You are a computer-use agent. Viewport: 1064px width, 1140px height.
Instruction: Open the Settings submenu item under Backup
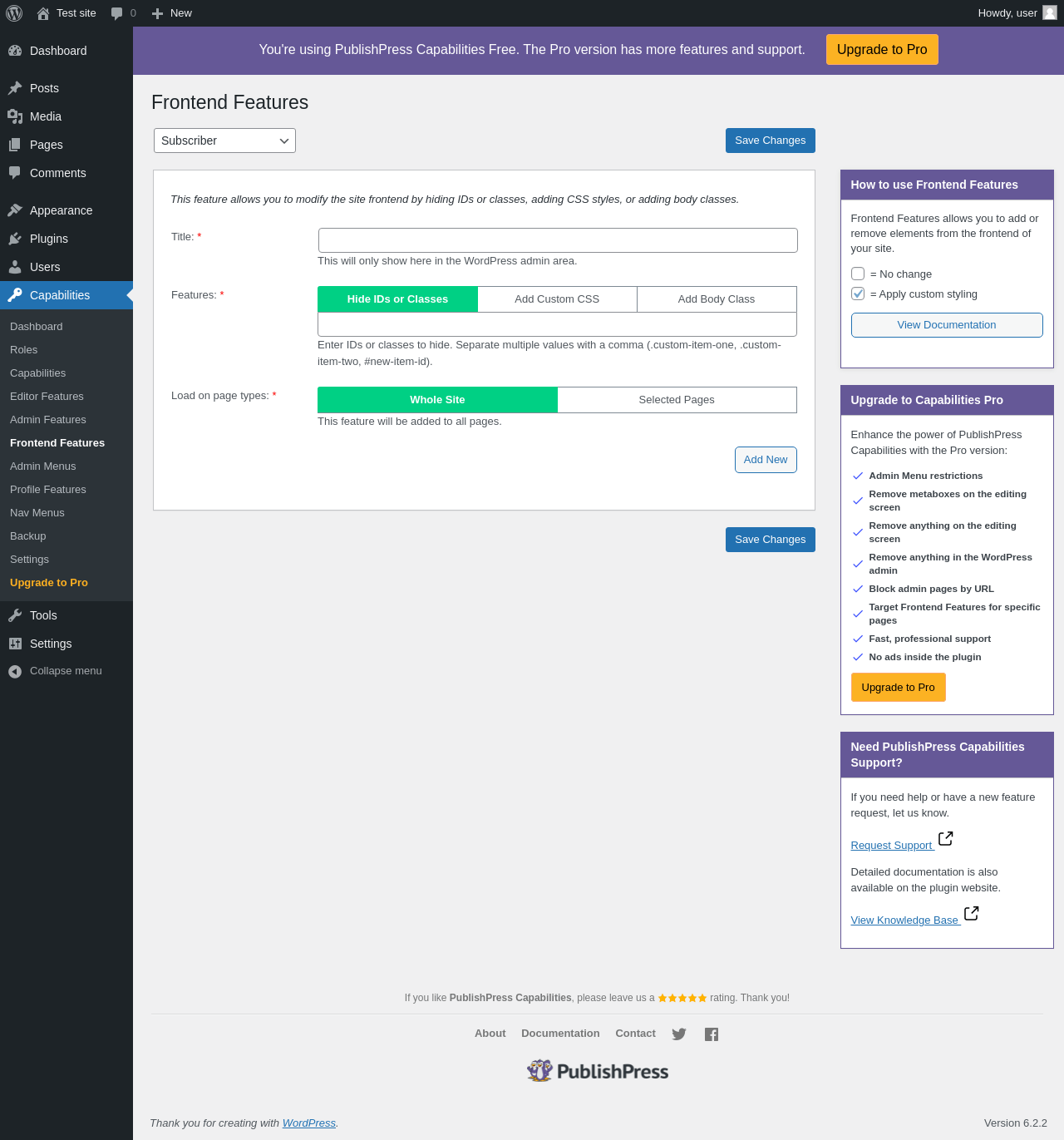pos(30,560)
